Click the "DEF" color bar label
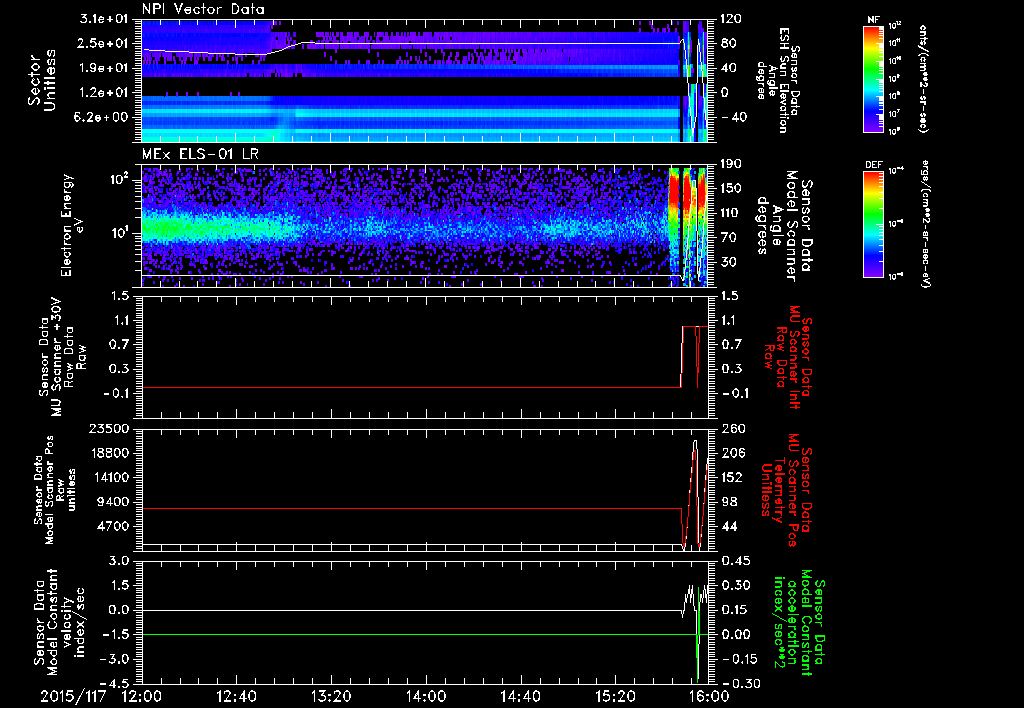This screenshot has height=708, width=1024. point(874,165)
